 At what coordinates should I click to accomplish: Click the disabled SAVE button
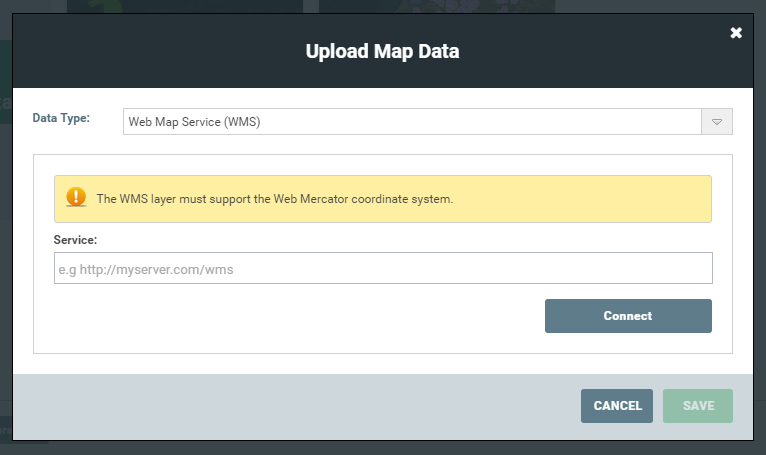tap(698, 406)
